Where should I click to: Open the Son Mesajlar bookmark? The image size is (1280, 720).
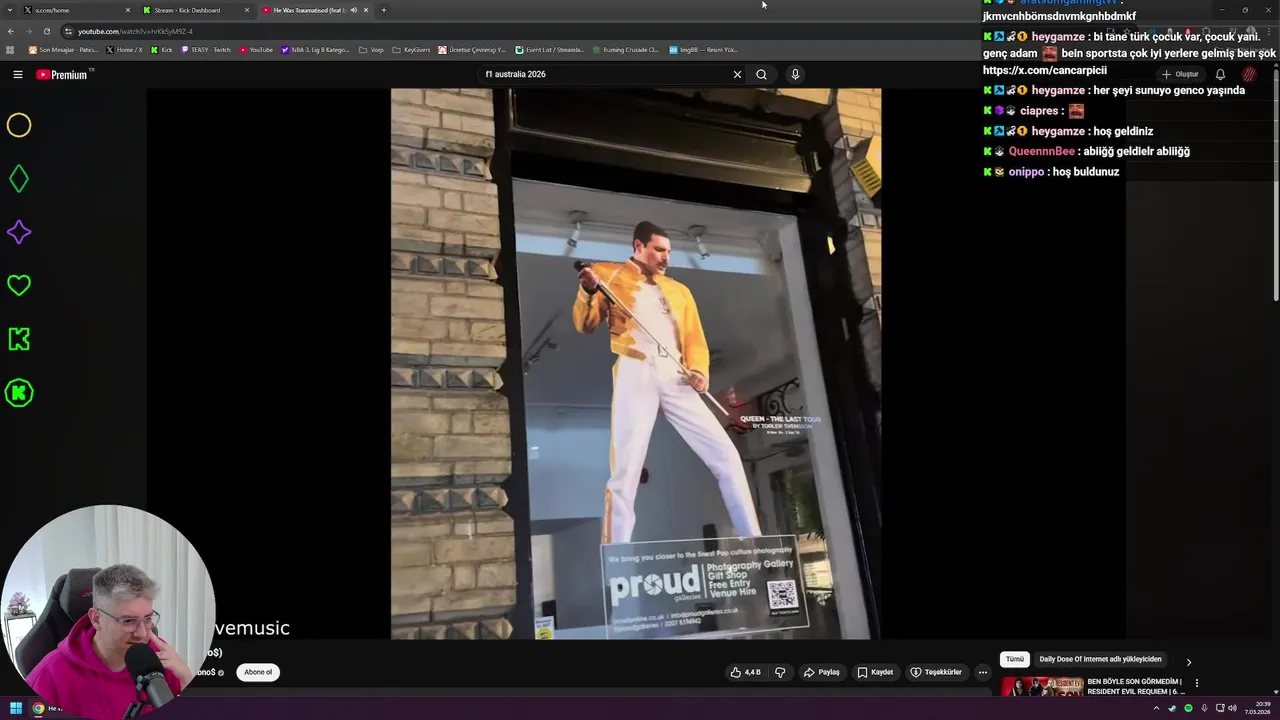pyautogui.click(x=63, y=49)
